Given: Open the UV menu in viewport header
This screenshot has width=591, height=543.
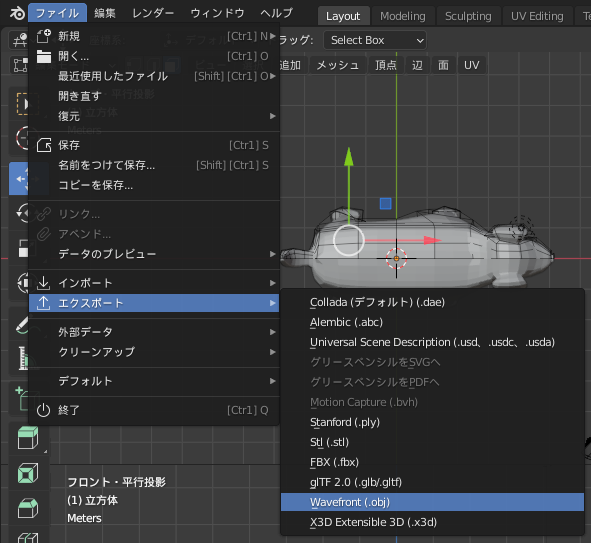Looking at the screenshot, I should [472, 65].
